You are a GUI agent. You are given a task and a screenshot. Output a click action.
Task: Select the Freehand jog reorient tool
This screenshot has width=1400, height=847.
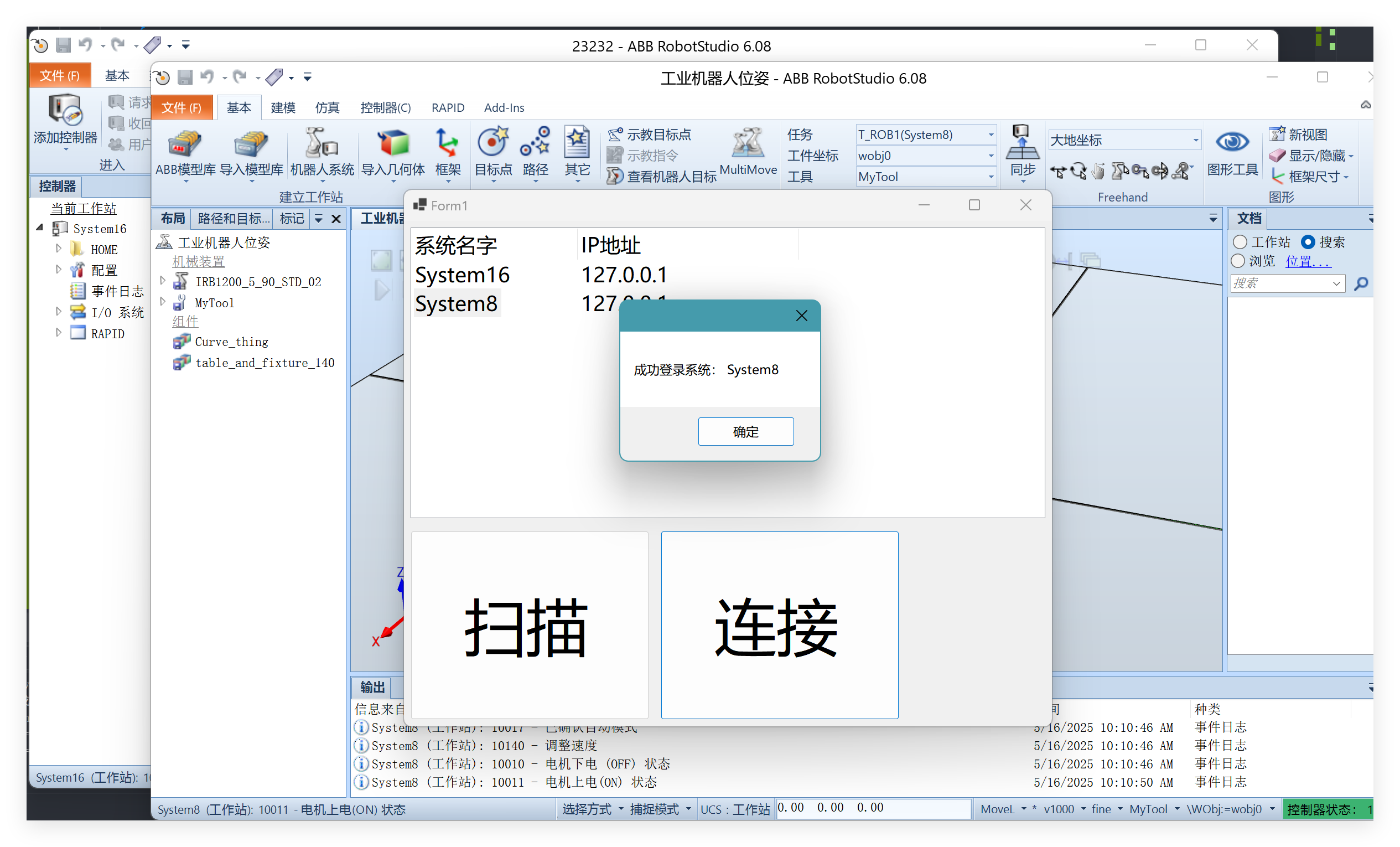pyautogui.click(x=1159, y=171)
